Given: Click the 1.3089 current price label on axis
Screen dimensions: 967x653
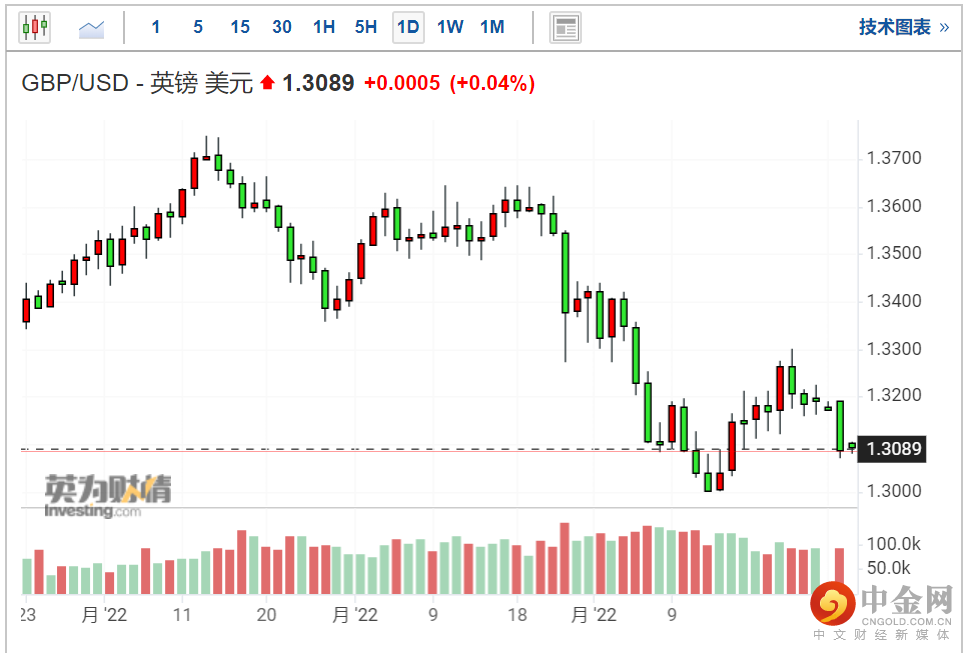Looking at the screenshot, I should (894, 448).
